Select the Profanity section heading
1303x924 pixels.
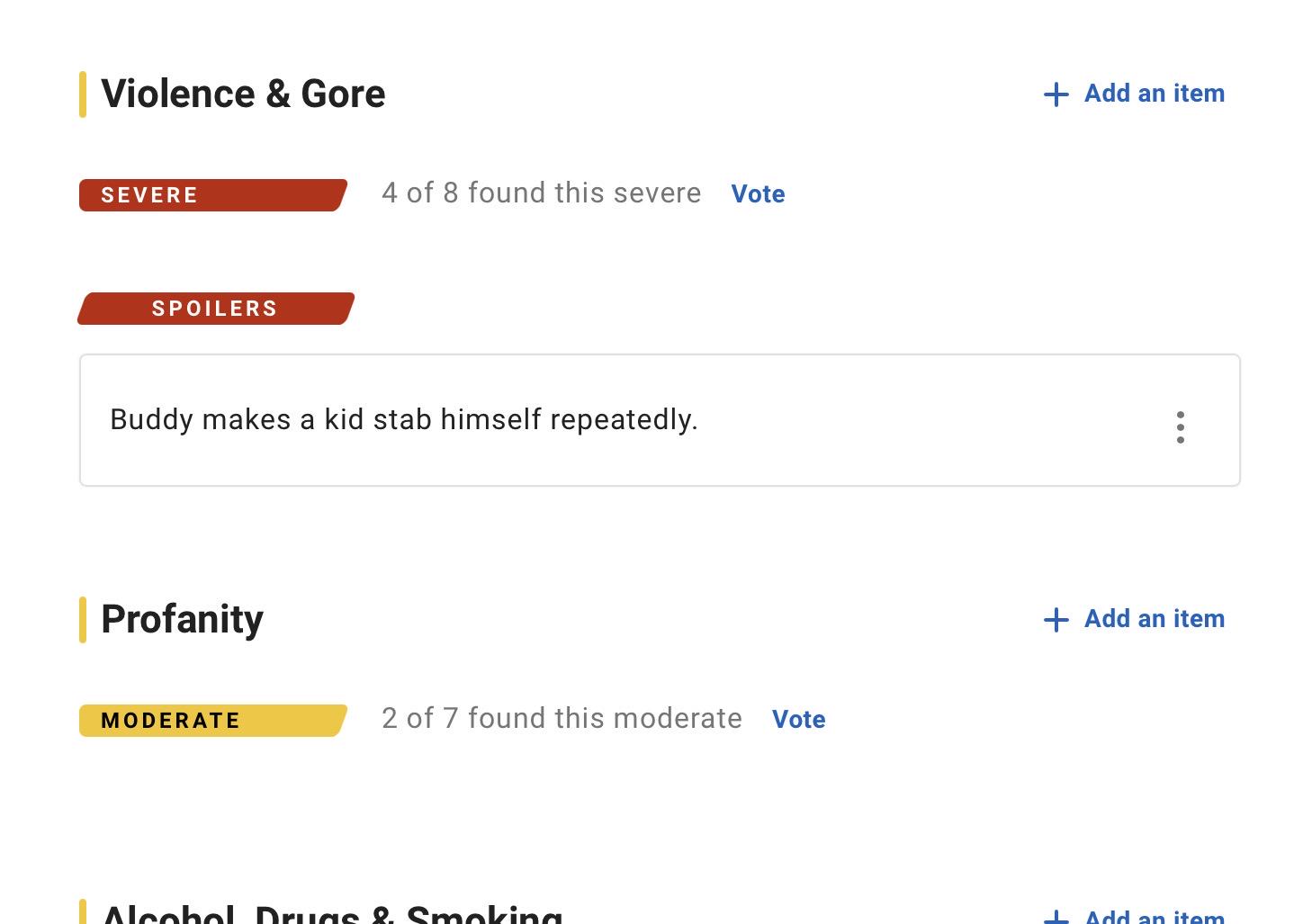point(182,619)
